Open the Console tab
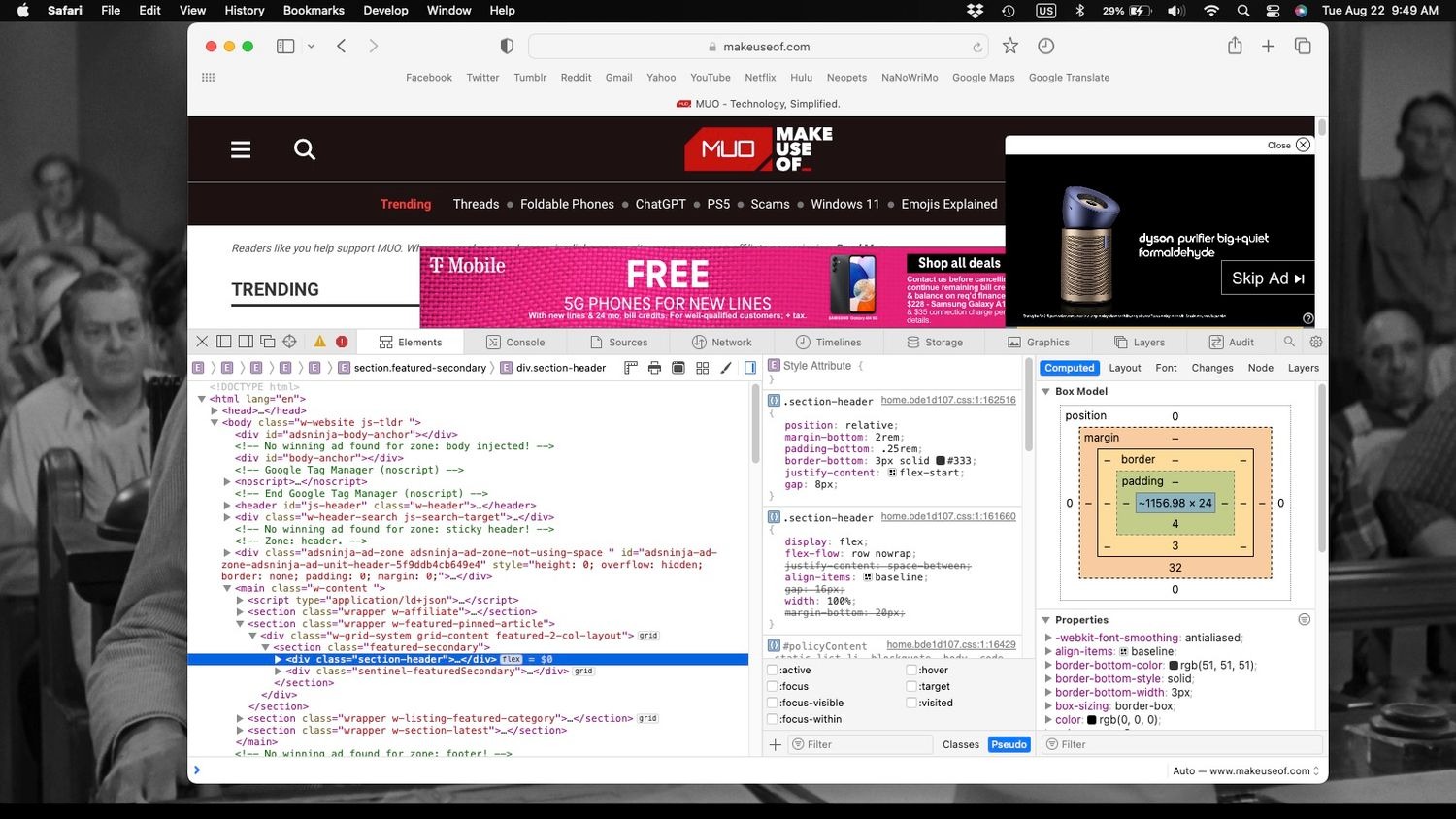This screenshot has height=819, width=1456. [x=516, y=342]
